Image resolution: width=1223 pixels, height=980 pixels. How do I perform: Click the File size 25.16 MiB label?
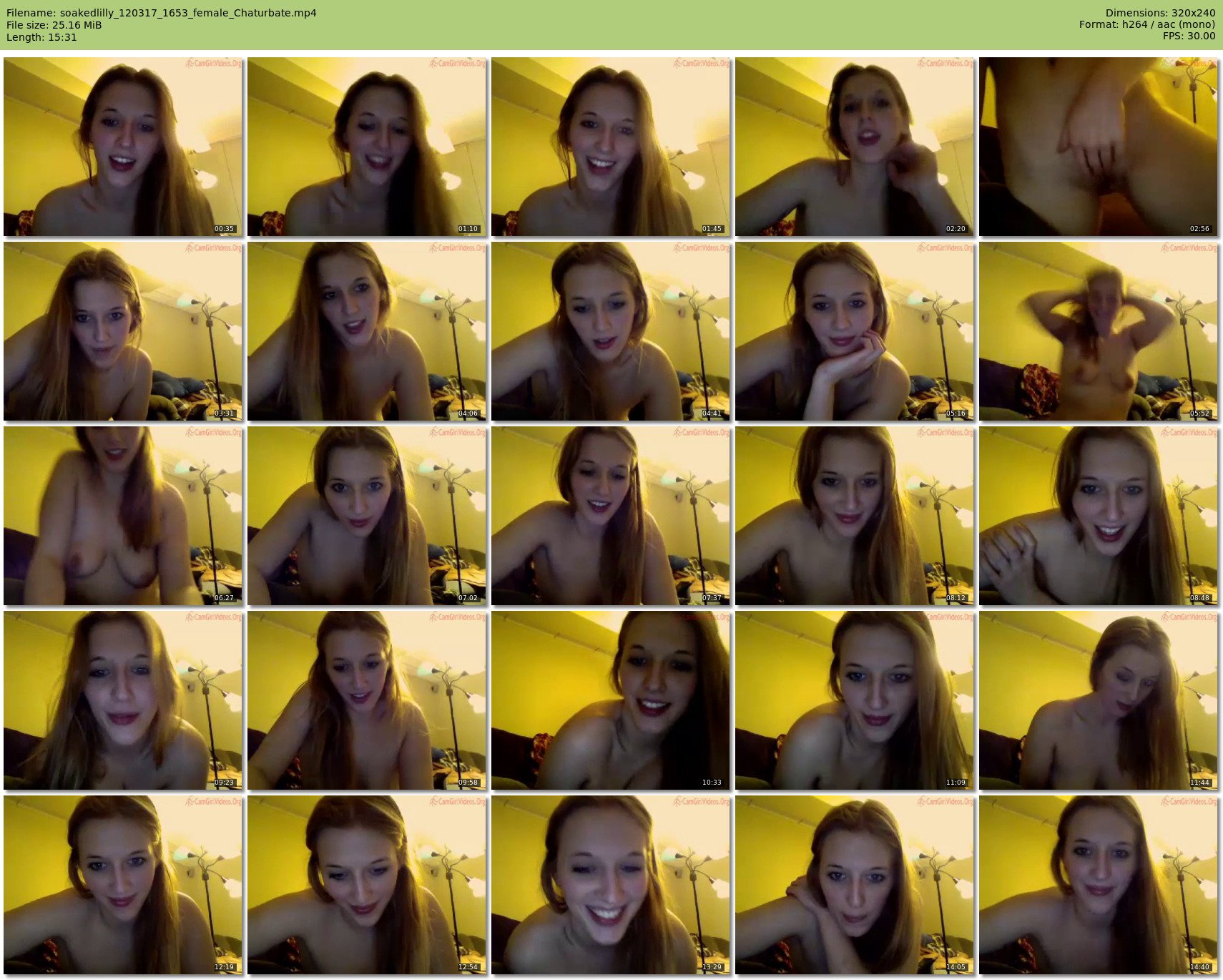tap(54, 25)
